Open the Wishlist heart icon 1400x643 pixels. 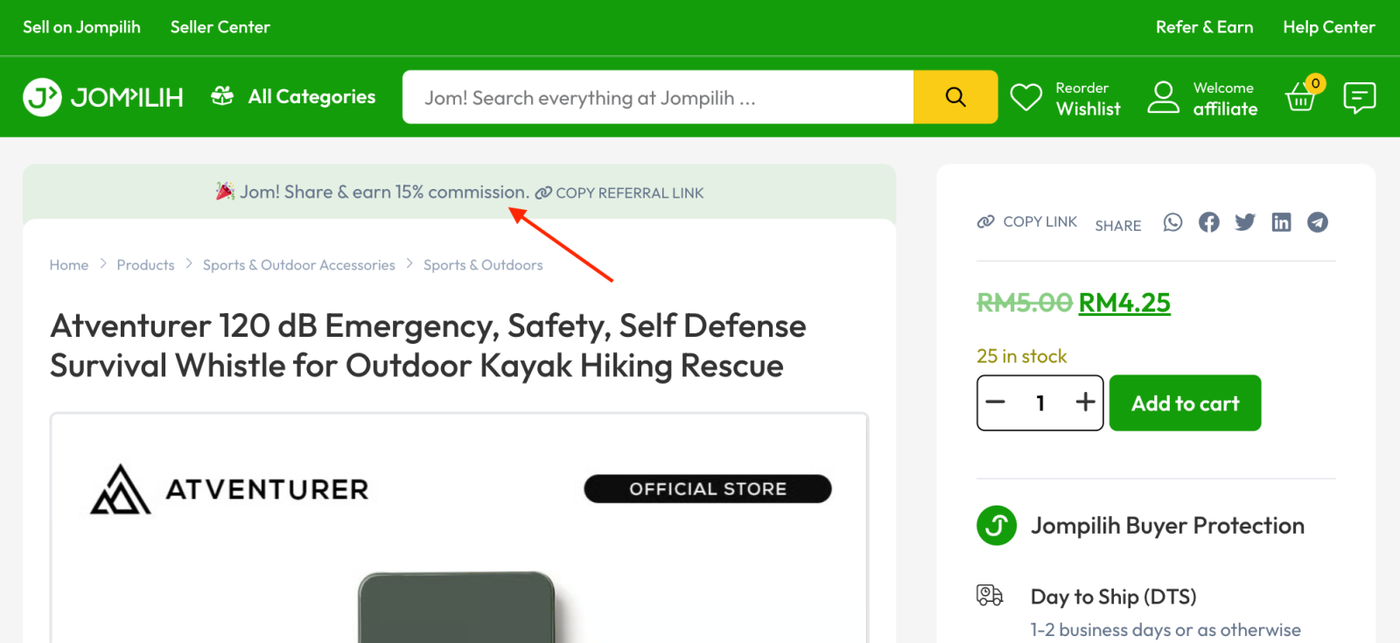[1026, 97]
